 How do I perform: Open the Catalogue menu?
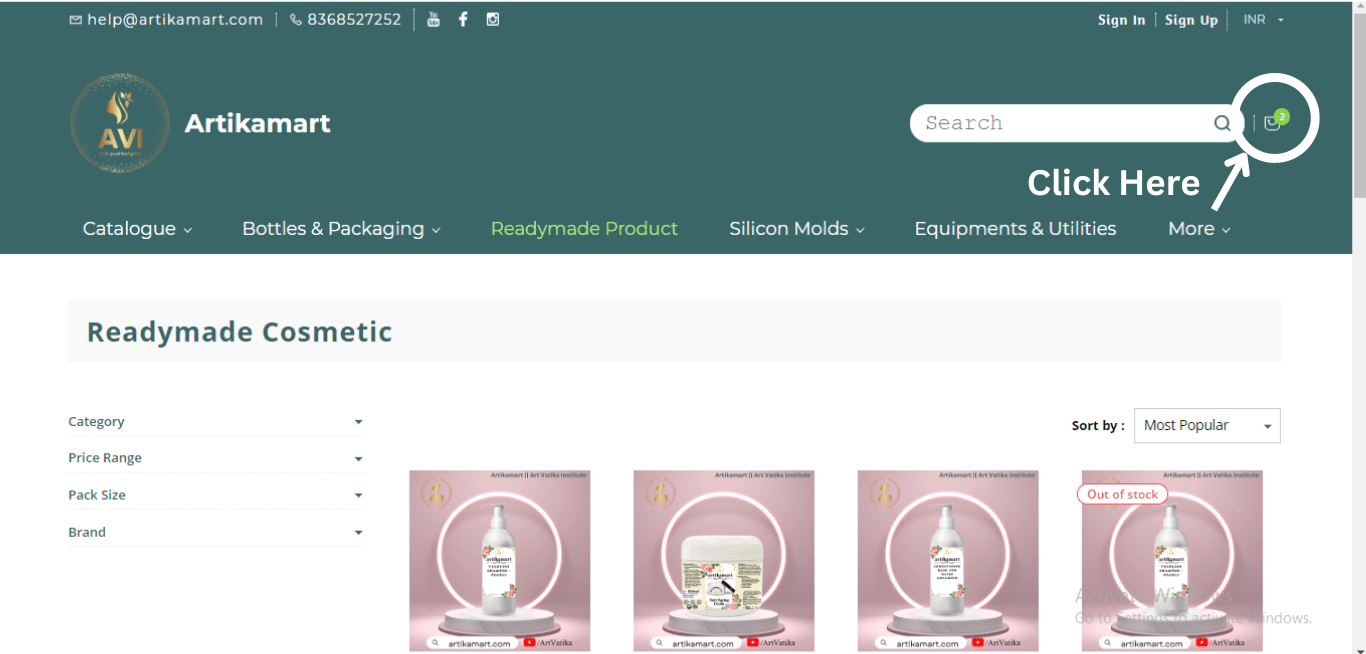coord(137,229)
